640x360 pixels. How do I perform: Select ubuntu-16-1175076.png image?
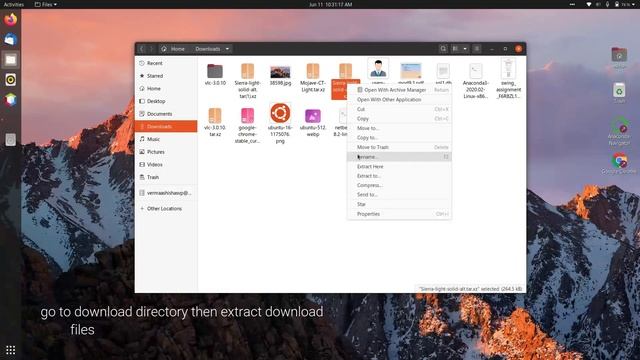(x=280, y=113)
